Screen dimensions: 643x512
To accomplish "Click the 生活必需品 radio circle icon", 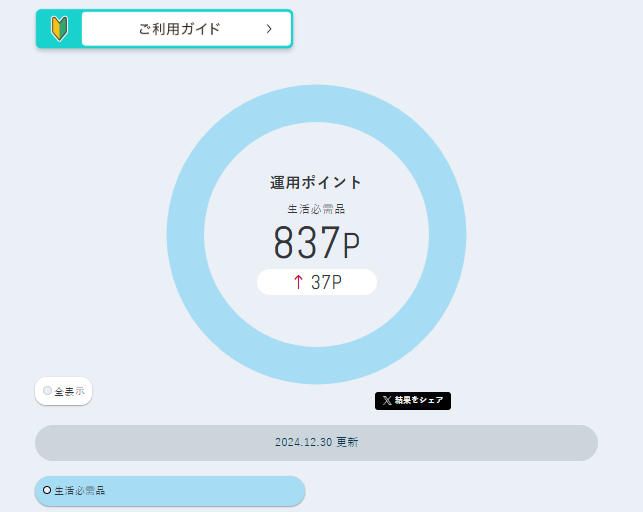I will point(47,490).
